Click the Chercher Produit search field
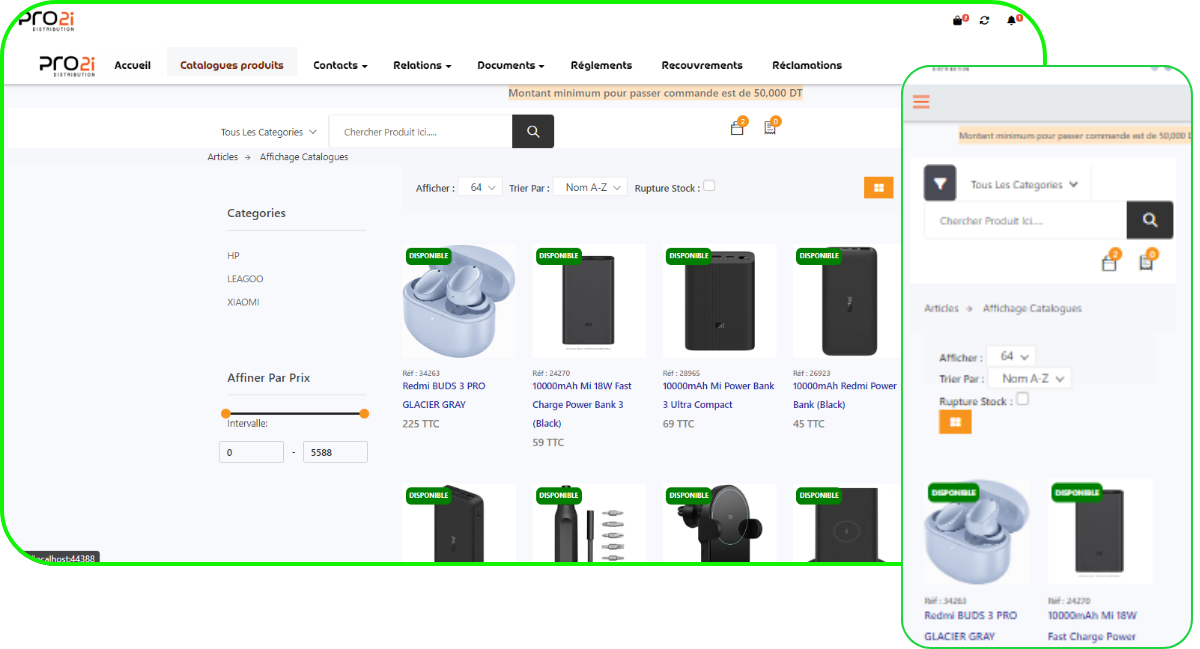1200x649 pixels. pyautogui.click(x=420, y=131)
